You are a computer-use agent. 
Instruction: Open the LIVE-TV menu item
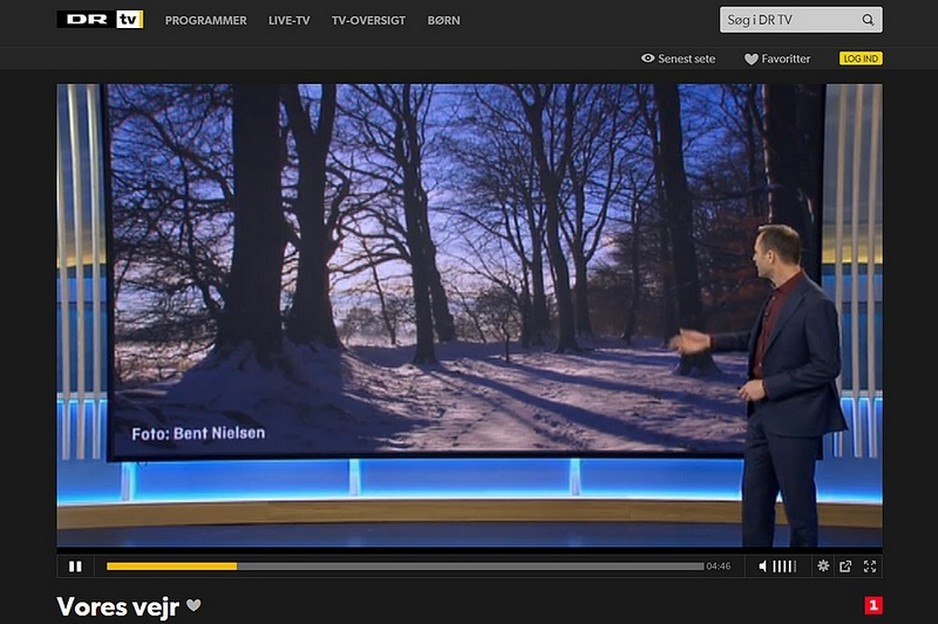coord(289,20)
